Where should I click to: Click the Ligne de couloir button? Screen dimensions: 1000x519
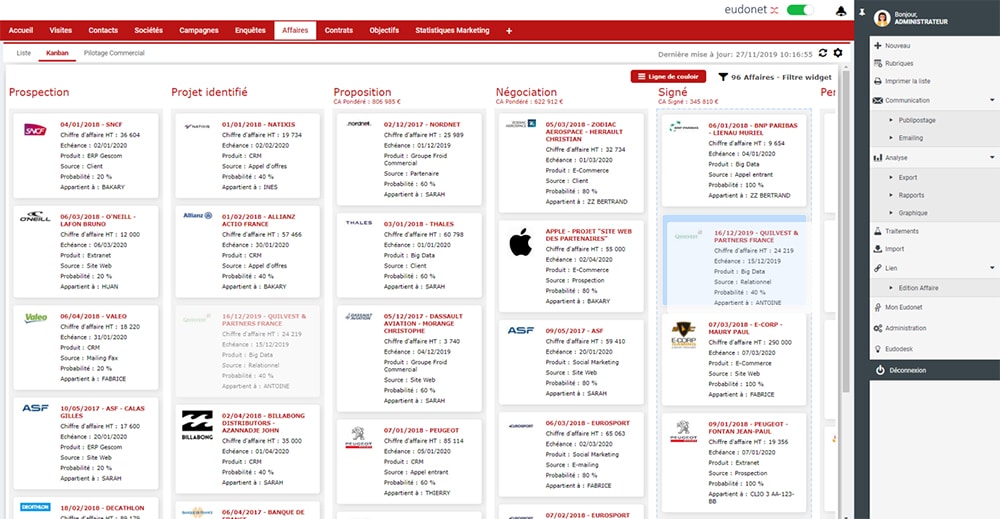point(668,77)
